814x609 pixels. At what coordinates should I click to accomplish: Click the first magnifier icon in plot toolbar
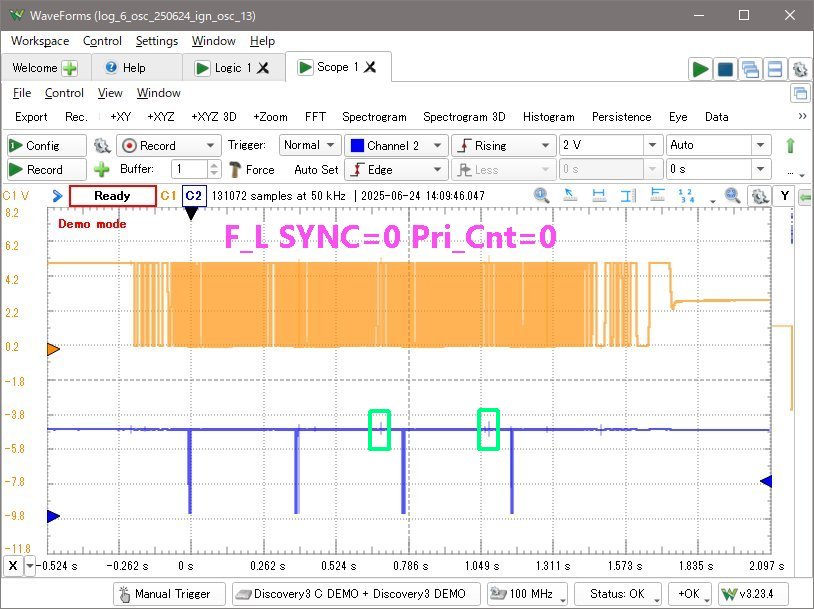point(541,196)
